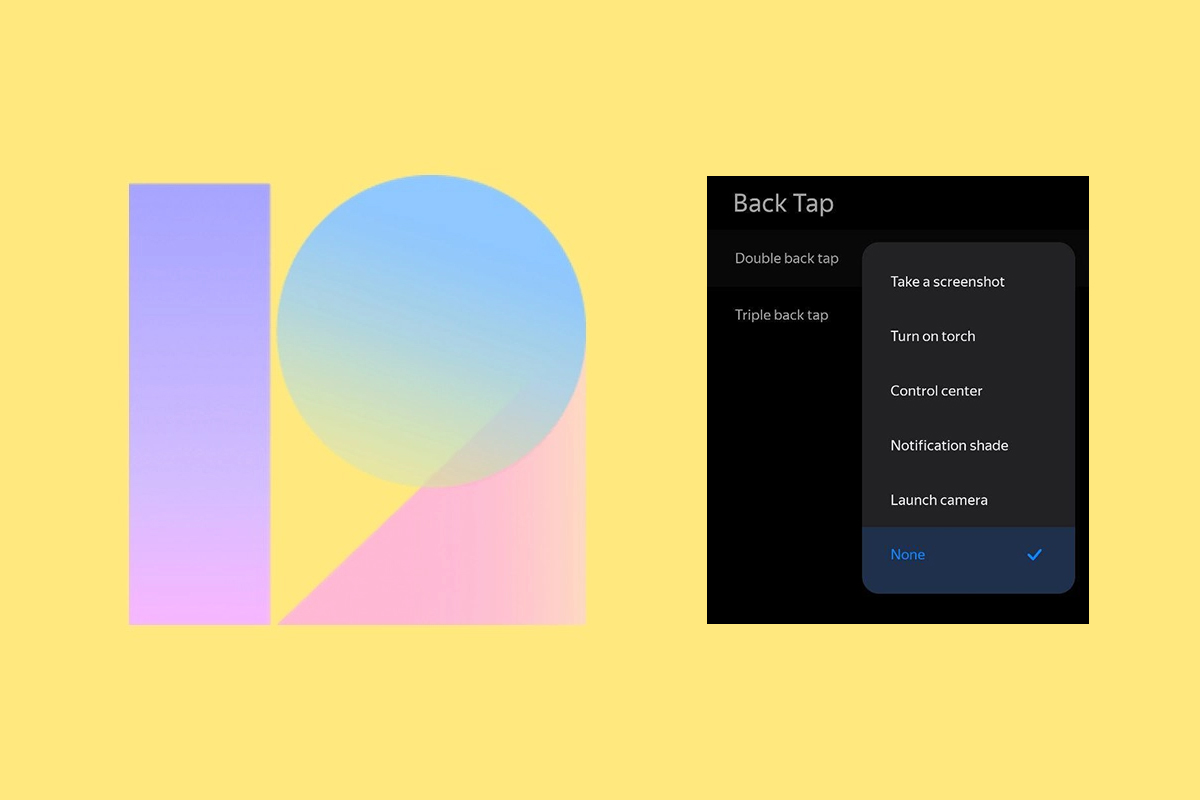Image resolution: width=1200 pixels, height=800 pixels.
Task: Click the blue checkmark next to None
Action: [1035, 555]
